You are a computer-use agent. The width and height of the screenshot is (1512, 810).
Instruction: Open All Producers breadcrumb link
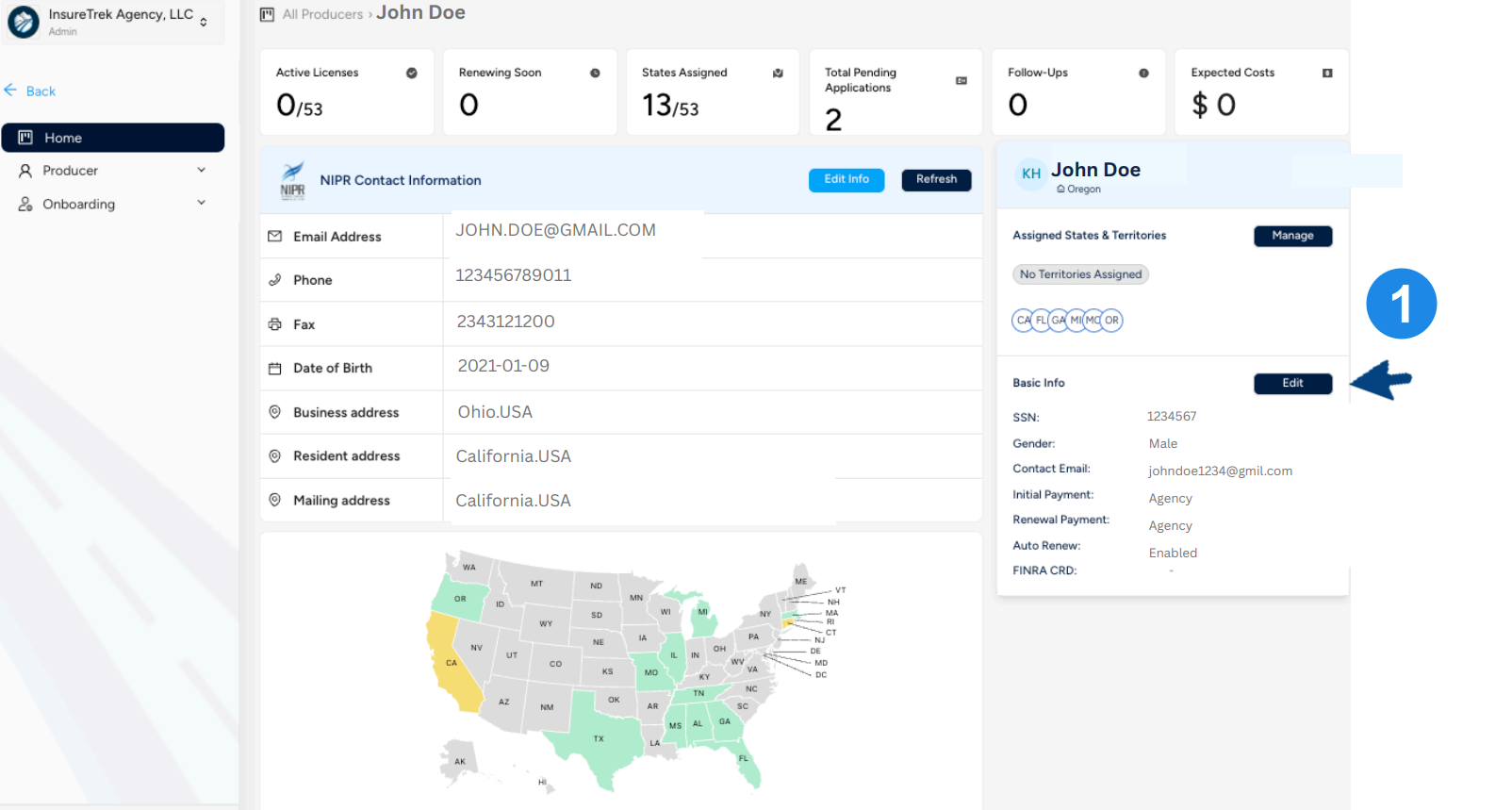[x=322, y=14]
